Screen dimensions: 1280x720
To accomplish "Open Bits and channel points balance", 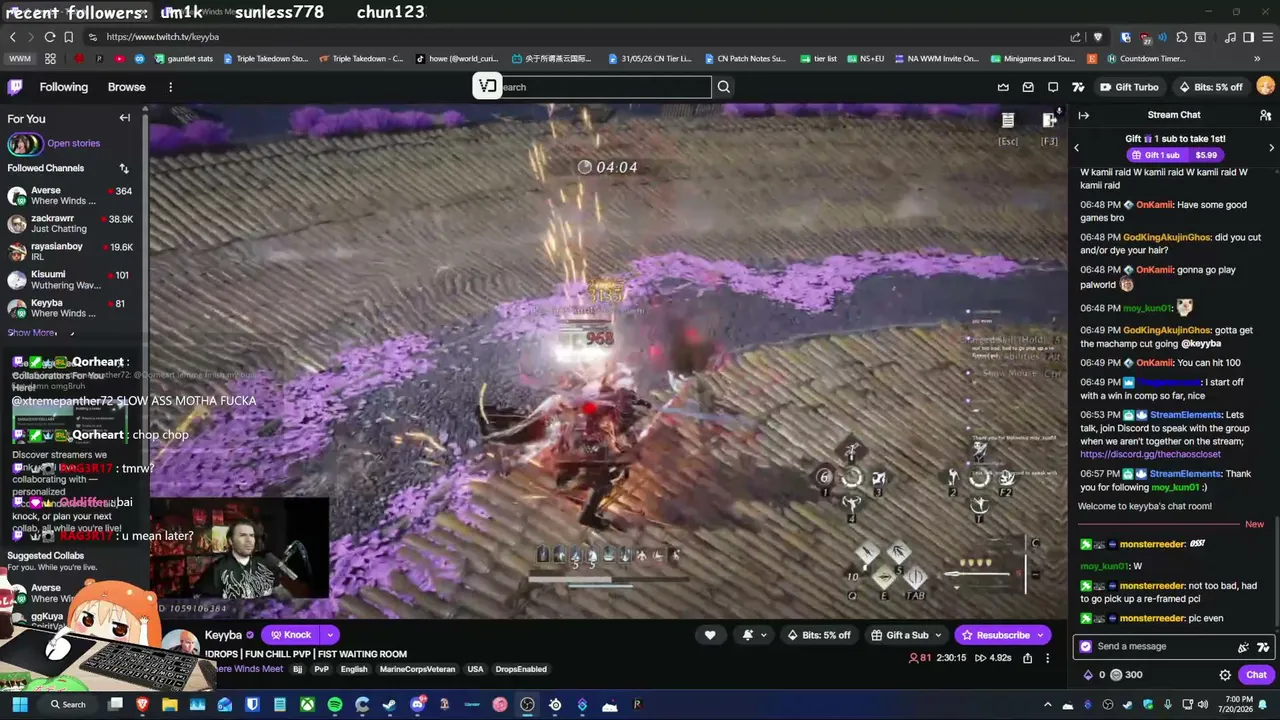I will tap(1112, 675).
